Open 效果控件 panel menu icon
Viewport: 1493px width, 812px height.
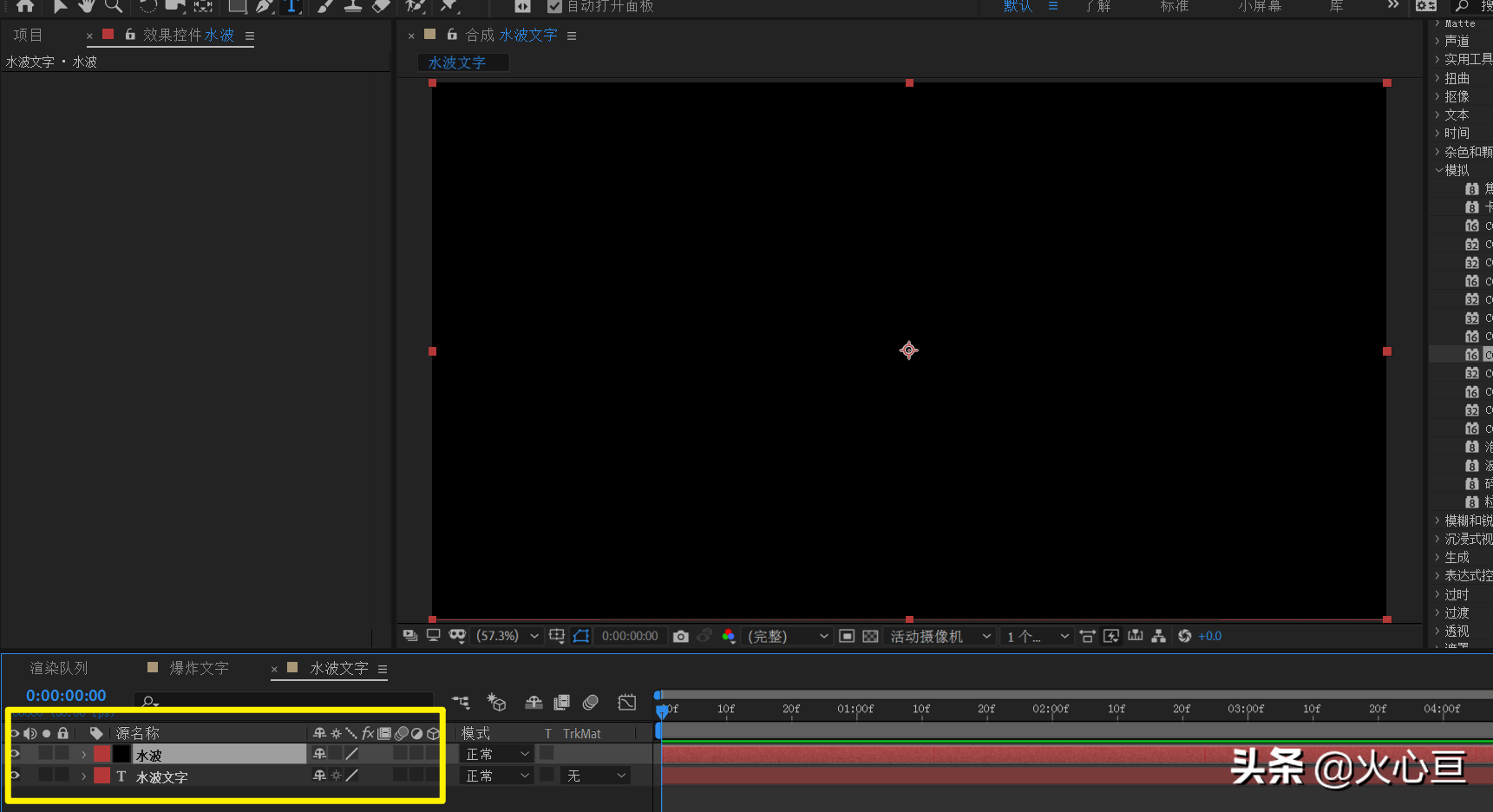tap(250, 36)
